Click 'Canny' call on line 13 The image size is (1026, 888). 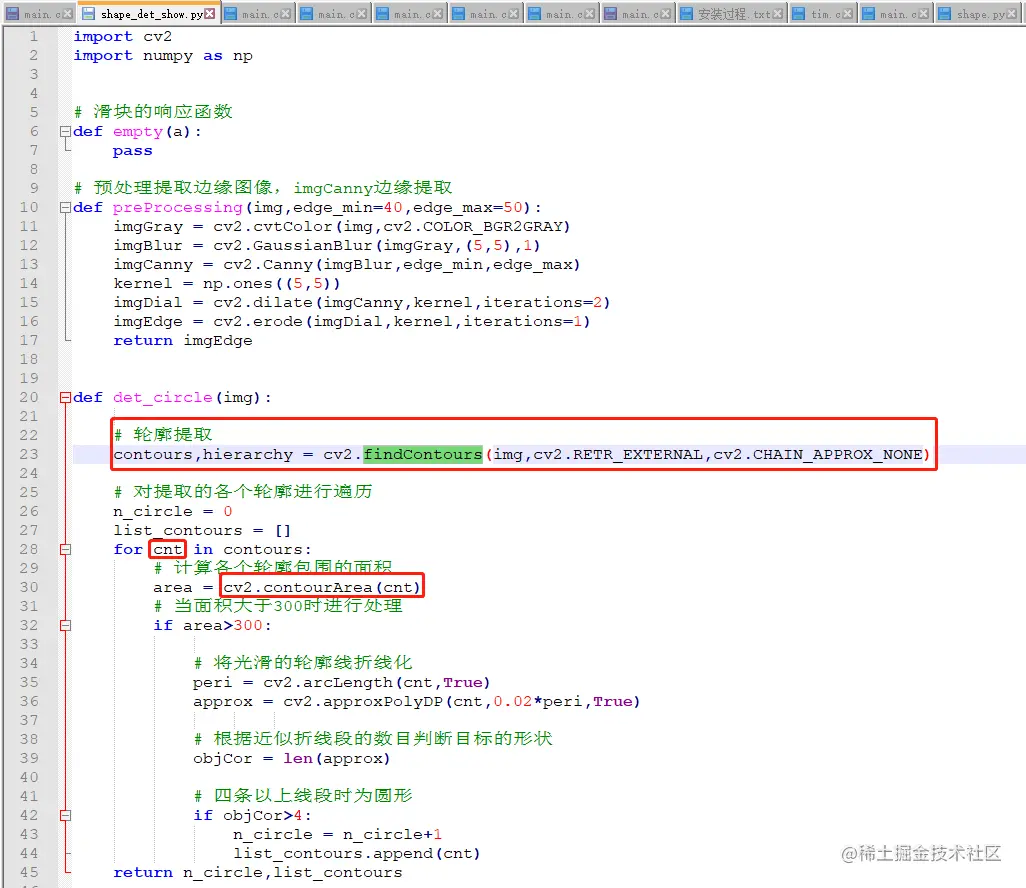(287, 264)
